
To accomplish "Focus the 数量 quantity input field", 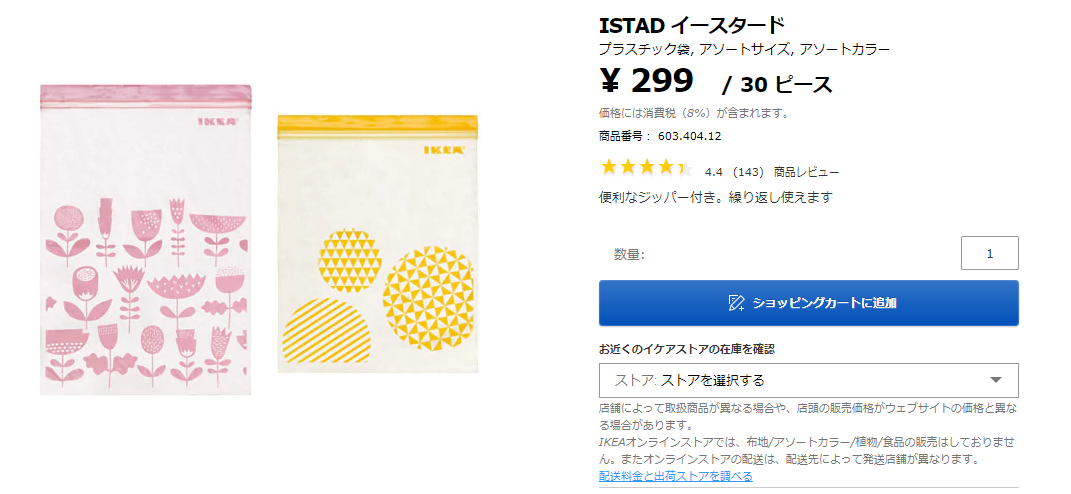I will [x=989, y=253].
